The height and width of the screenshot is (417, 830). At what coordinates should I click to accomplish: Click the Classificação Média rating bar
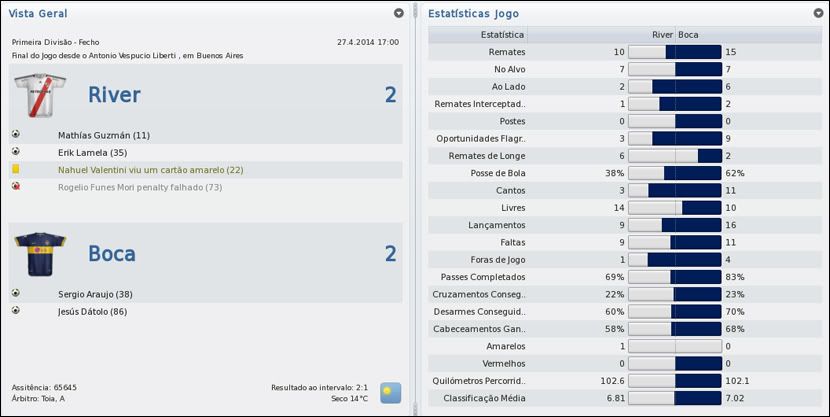point(675,398)
